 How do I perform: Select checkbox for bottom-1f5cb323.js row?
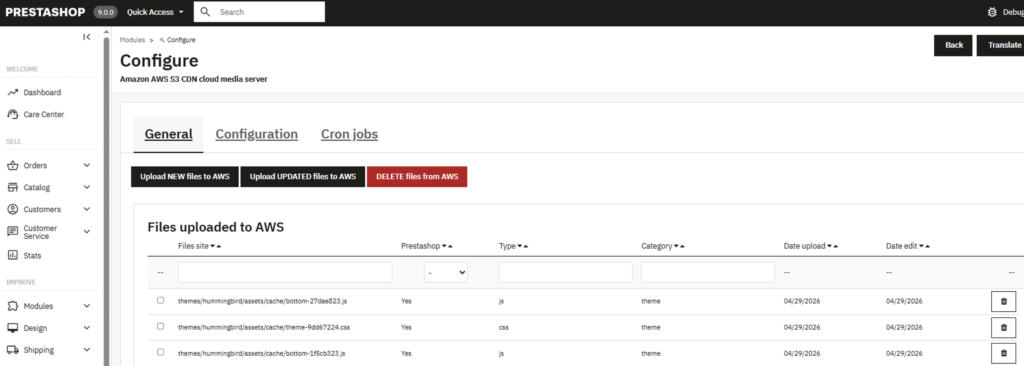click(x=161, y=352)
